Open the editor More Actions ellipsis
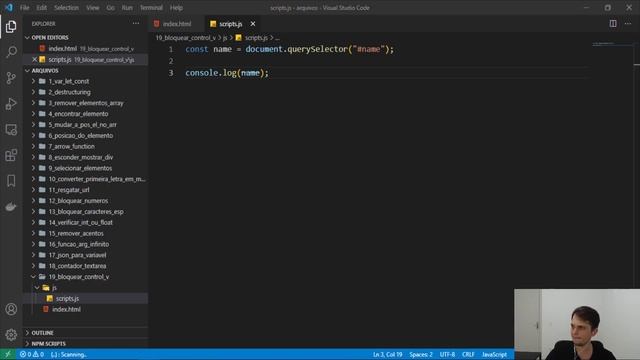The height and width of the screenshot is (360, 640). point(628,24)
